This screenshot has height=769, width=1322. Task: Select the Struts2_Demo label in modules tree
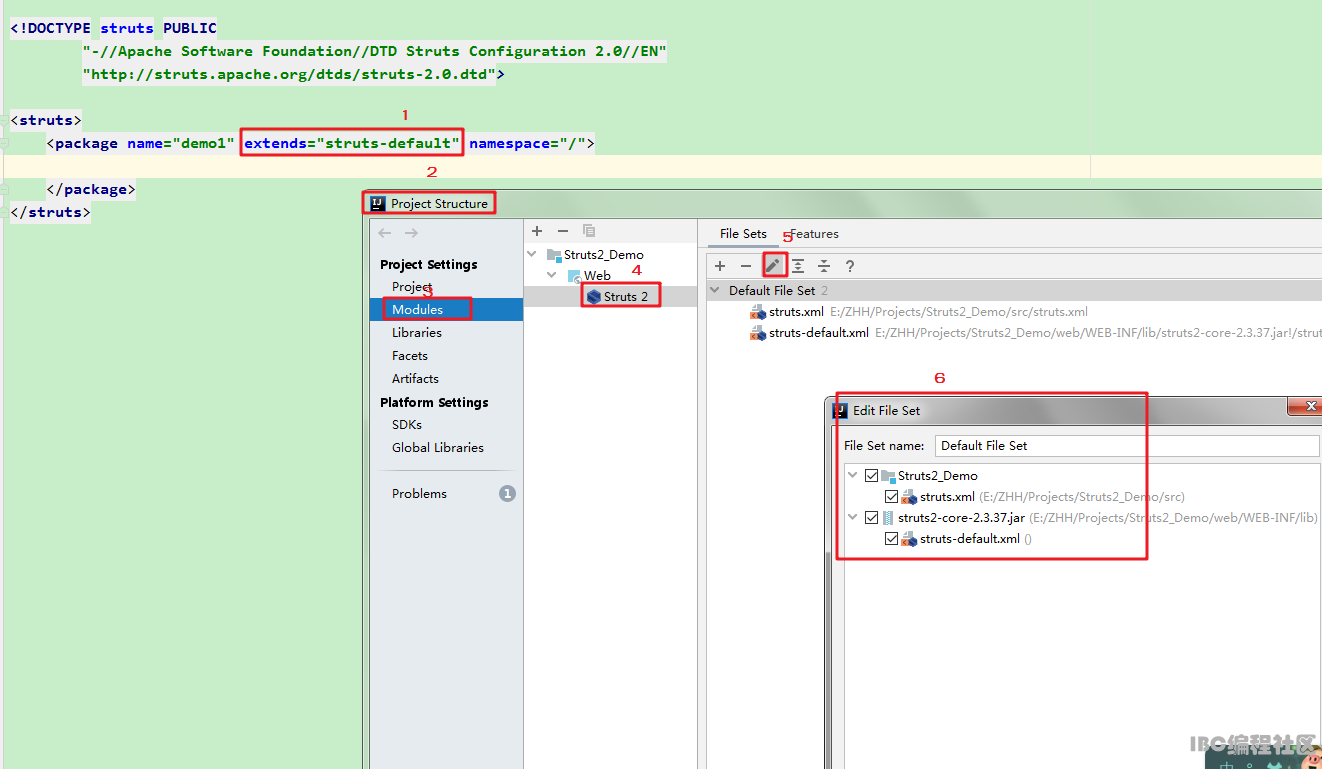[604, 255]
